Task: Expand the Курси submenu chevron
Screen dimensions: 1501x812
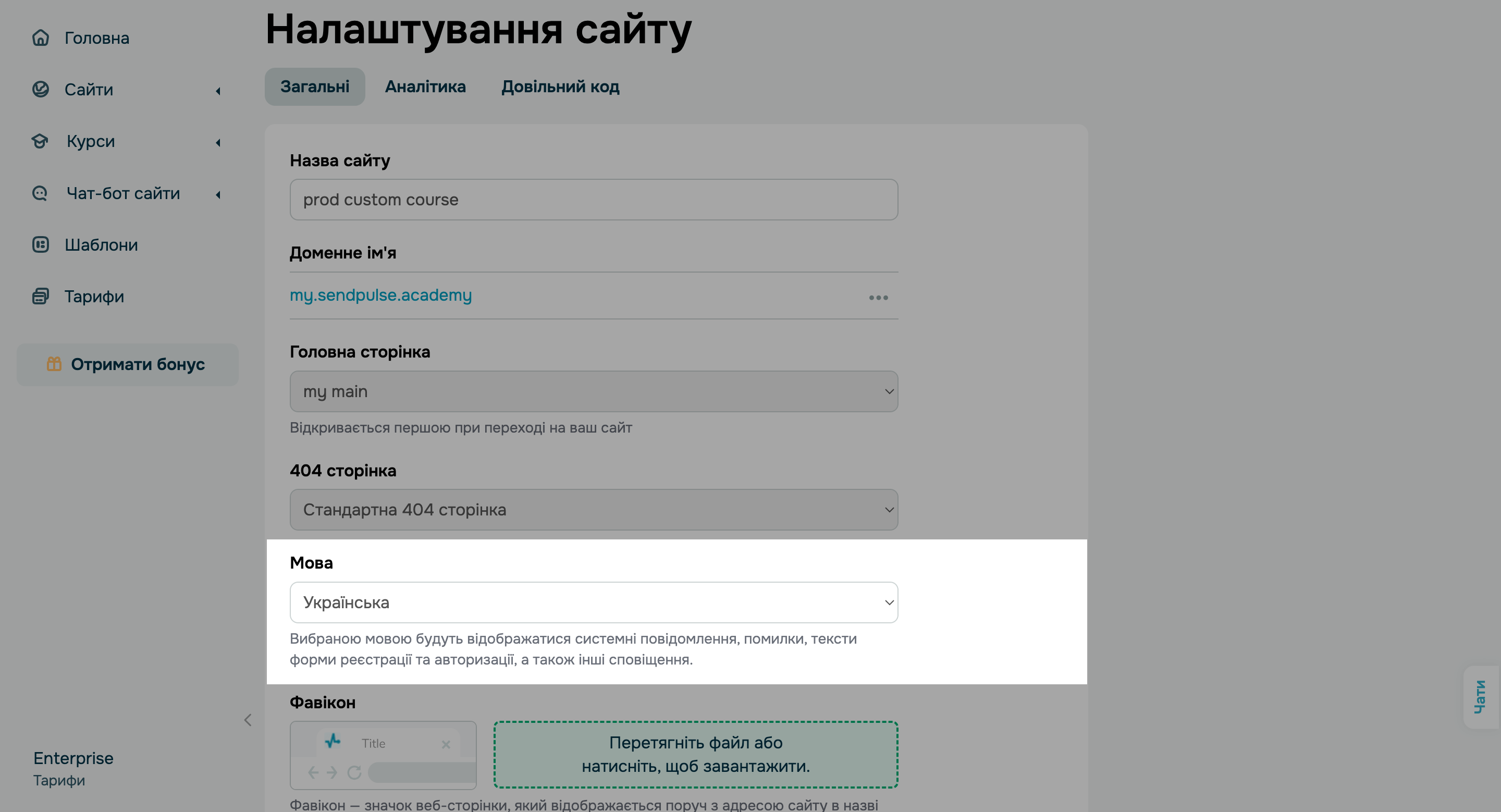Action: pyautogui.click(x=218, y=143)
